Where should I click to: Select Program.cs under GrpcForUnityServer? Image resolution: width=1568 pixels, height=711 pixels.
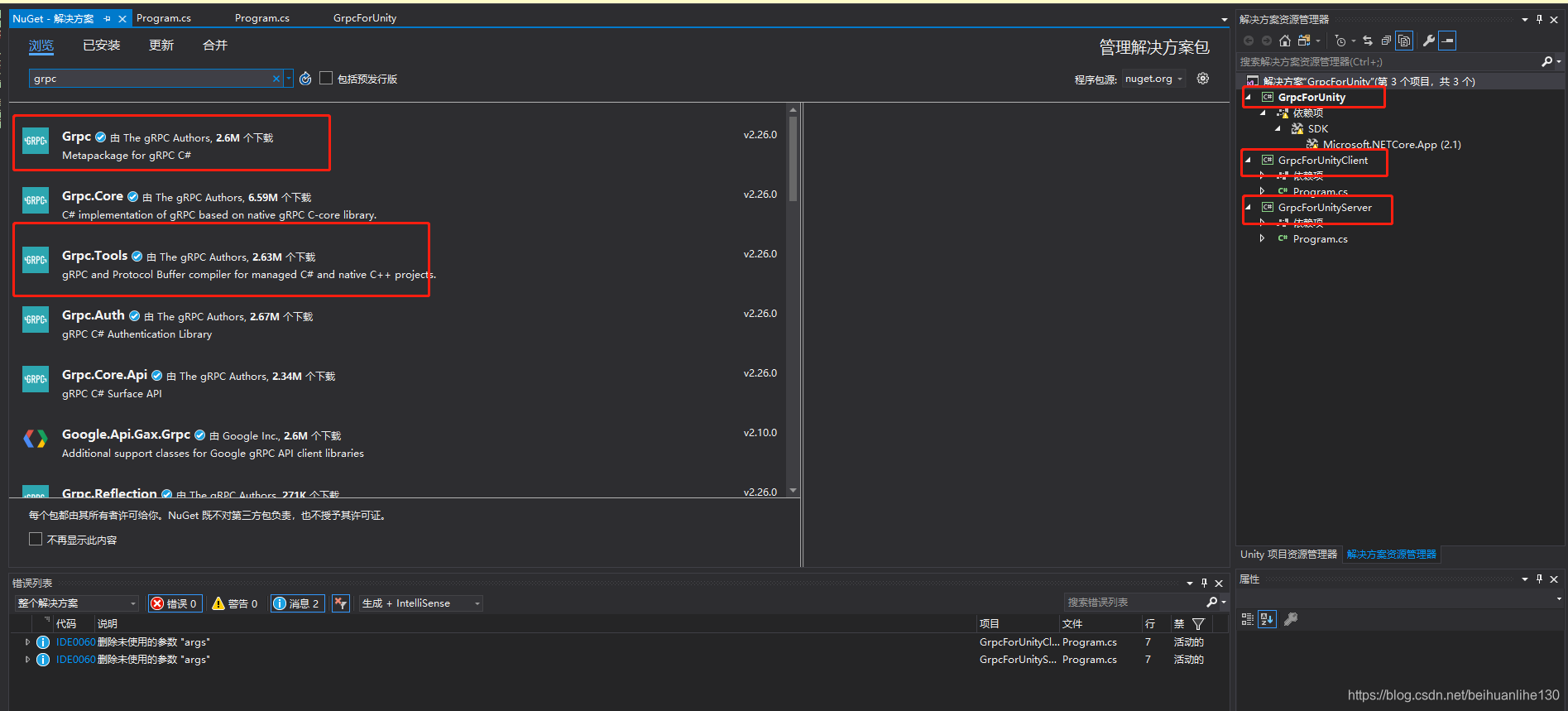click(x=1320, y=238)
